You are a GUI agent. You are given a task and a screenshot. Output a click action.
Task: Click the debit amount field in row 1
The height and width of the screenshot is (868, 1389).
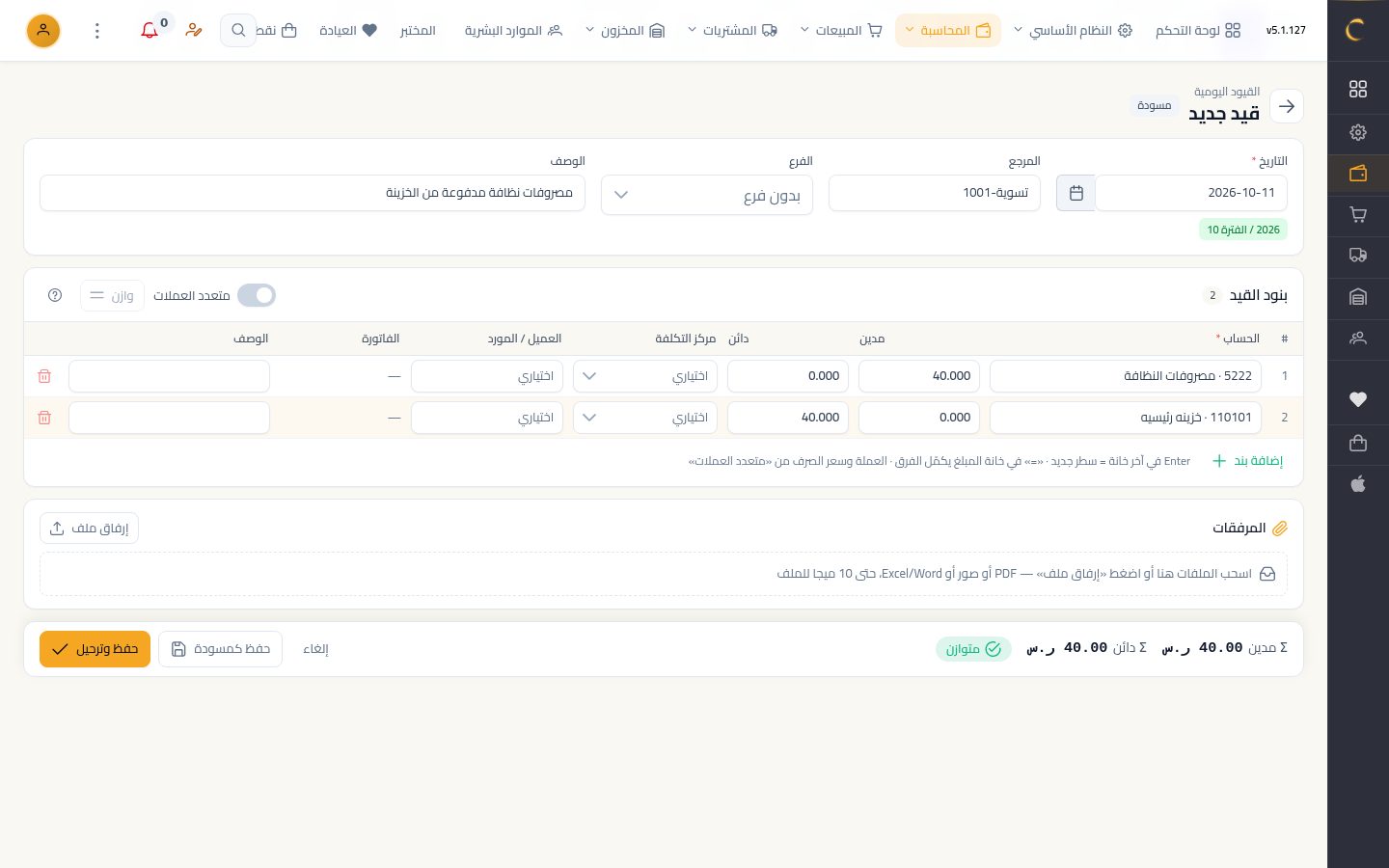(919, 376)
